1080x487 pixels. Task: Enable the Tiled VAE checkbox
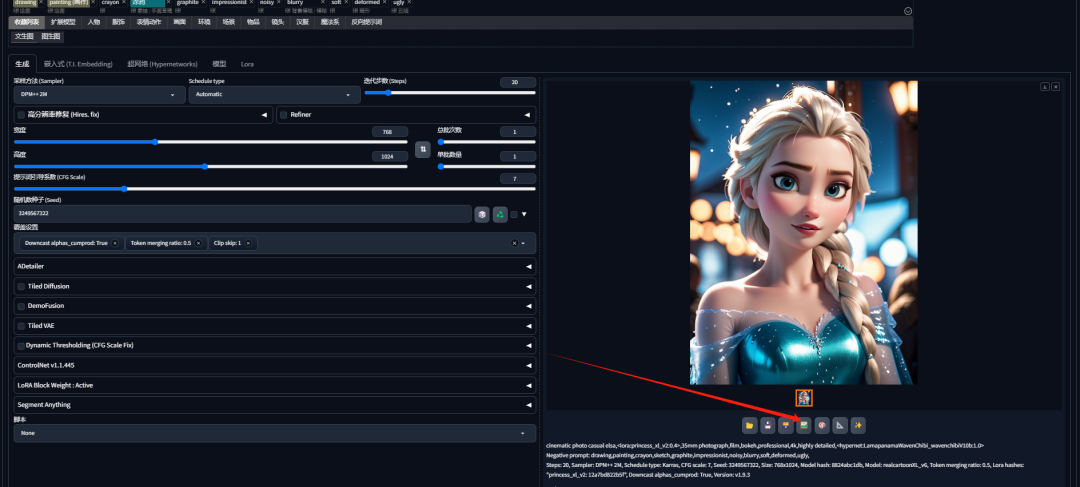(x=21, y=326)
